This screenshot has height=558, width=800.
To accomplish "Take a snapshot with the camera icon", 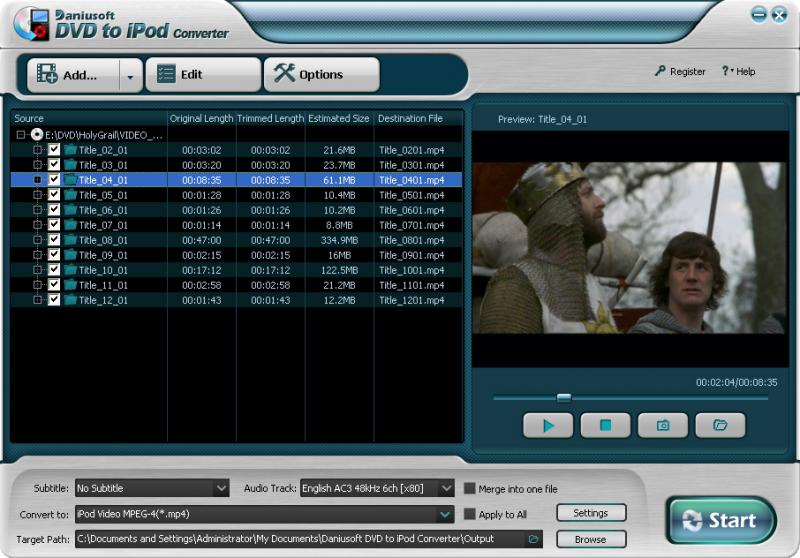I will click(x=662, y=425).
